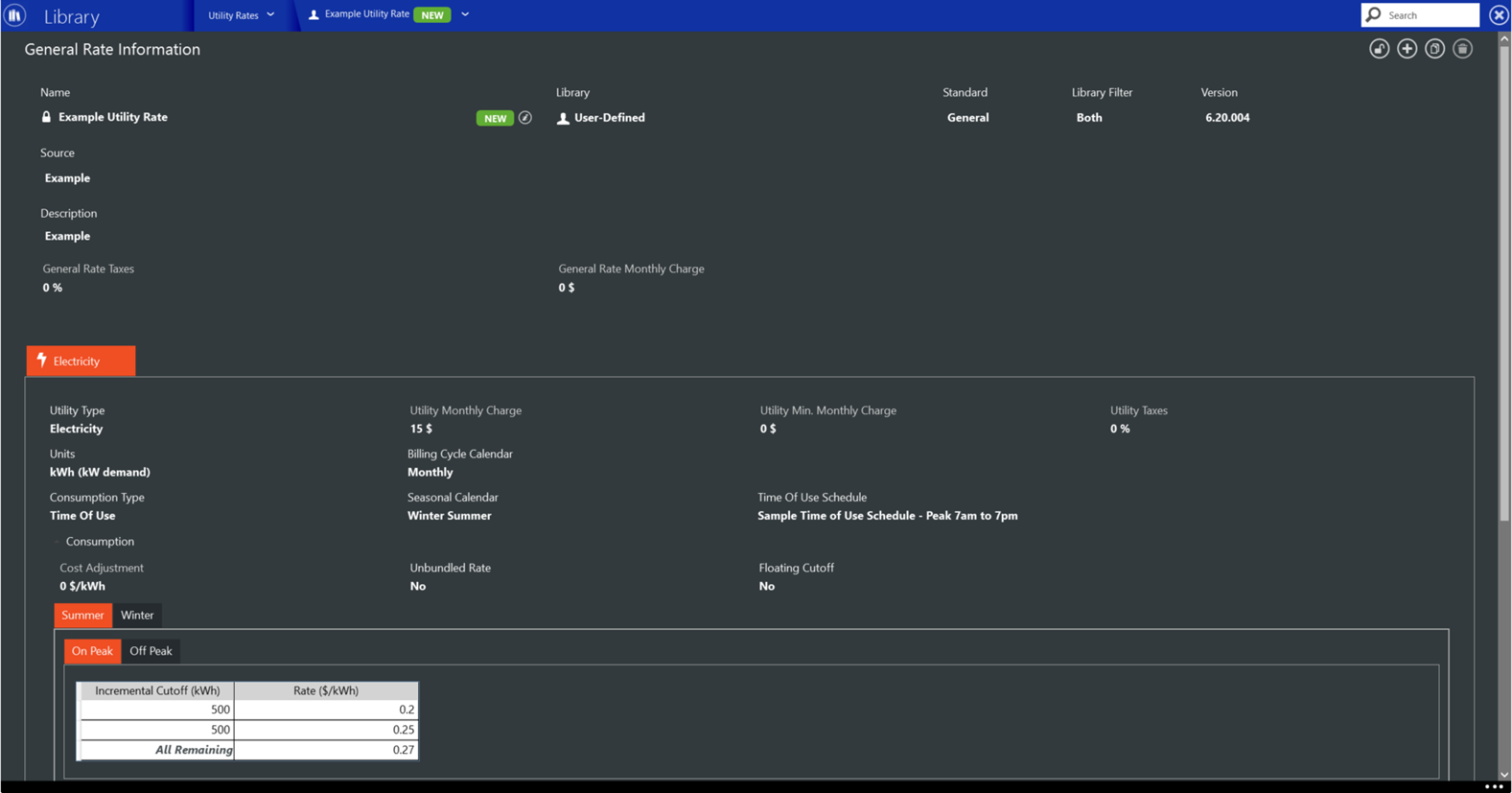Click the green NEW badge in the Name row
The width and height of the screenshot is (1512, 793).
495,118
